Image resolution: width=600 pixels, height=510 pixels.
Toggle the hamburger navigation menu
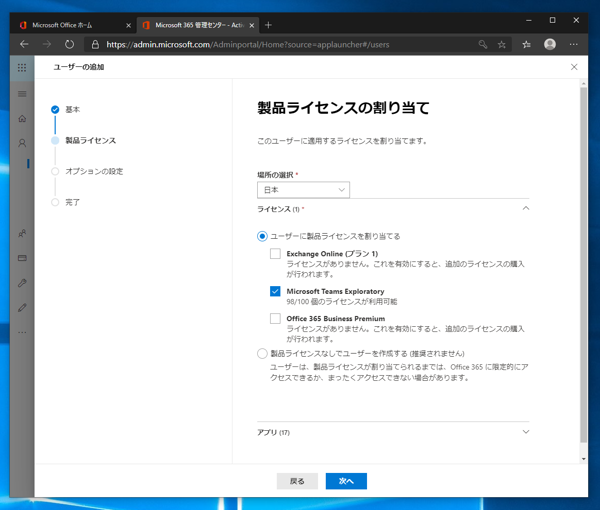22,94
